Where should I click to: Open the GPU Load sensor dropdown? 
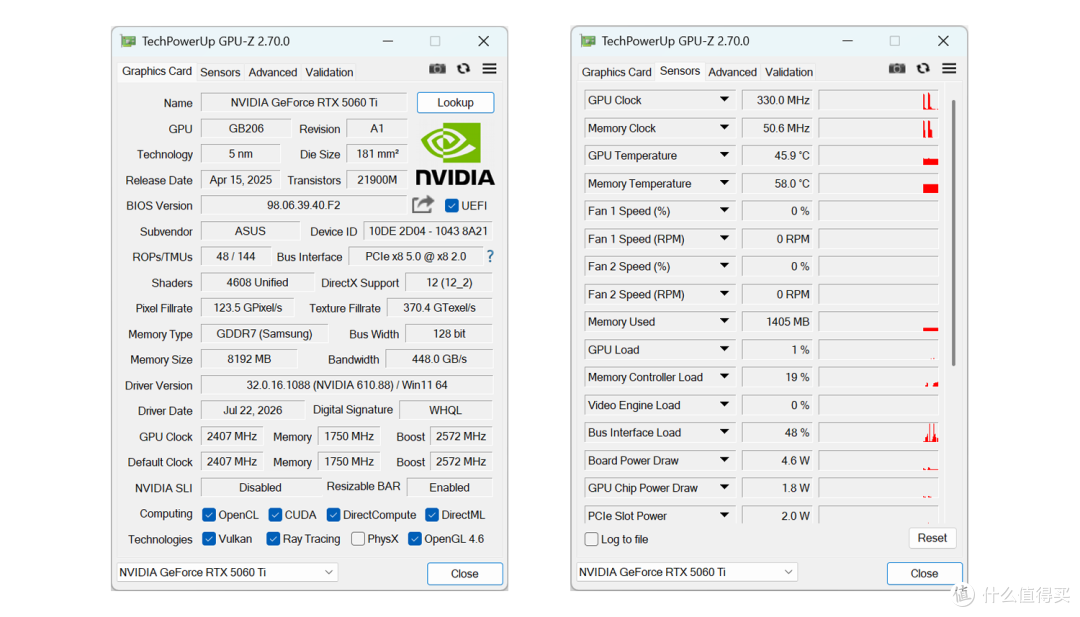pyautogui.click(x=724, y=349)
